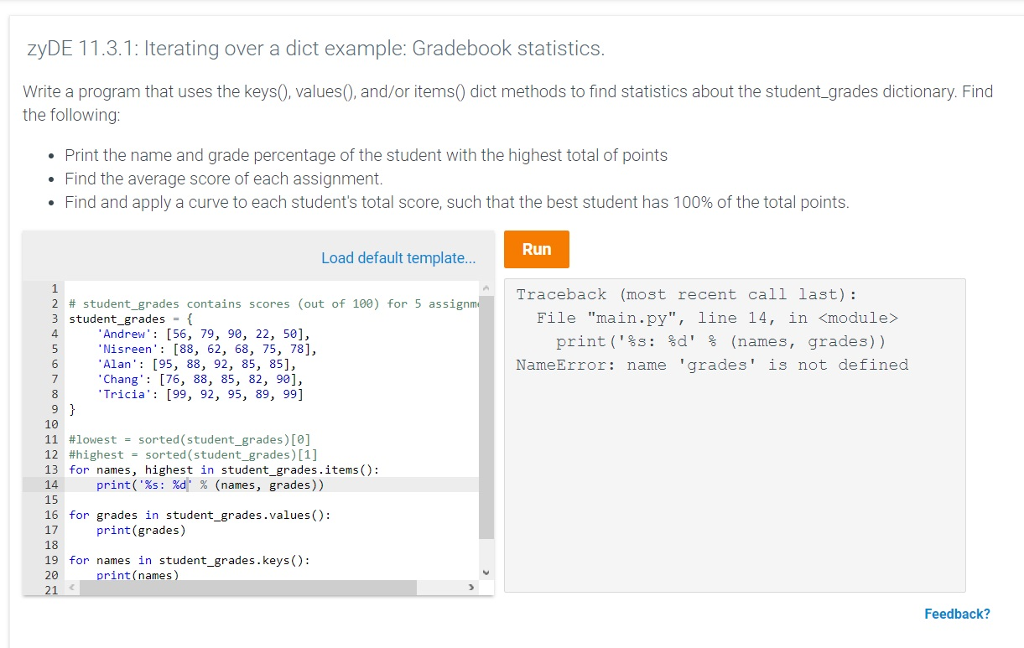The height and width of the screenshot is (648, 1024).
Task: Click the left arrow on the horizontal scrollbar
Action: [69, 587]
